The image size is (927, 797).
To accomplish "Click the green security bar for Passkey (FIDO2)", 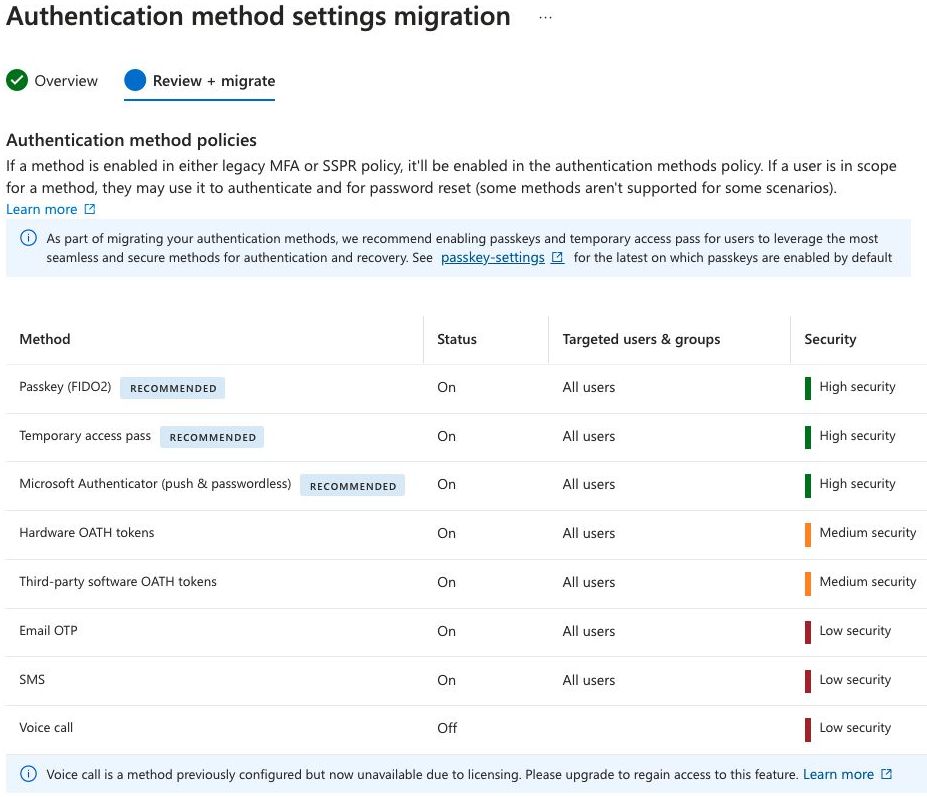I will coord(808,388).
